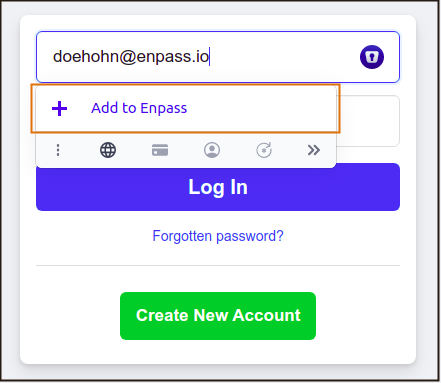The image size is (441, 383).
Task: Click the purple plus icon
Action: point(60,108)
